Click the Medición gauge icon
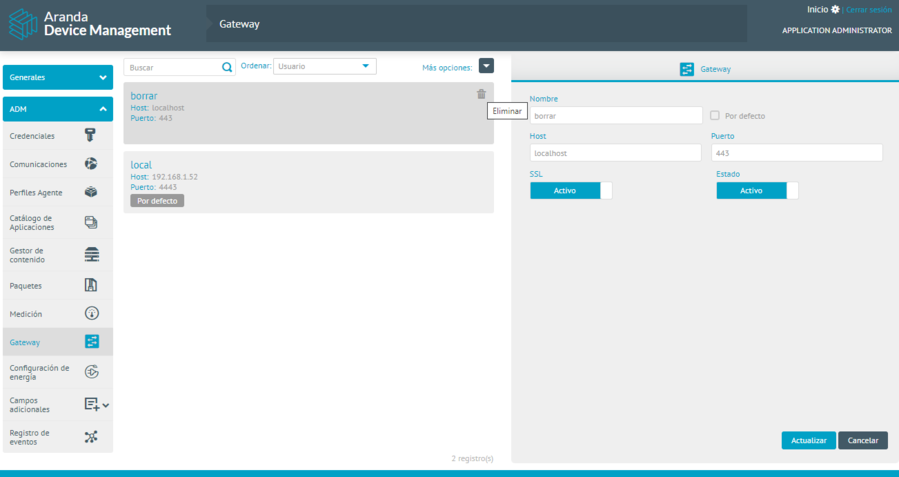This screenshot has height=477, width=899. click(x=91, y=314)
